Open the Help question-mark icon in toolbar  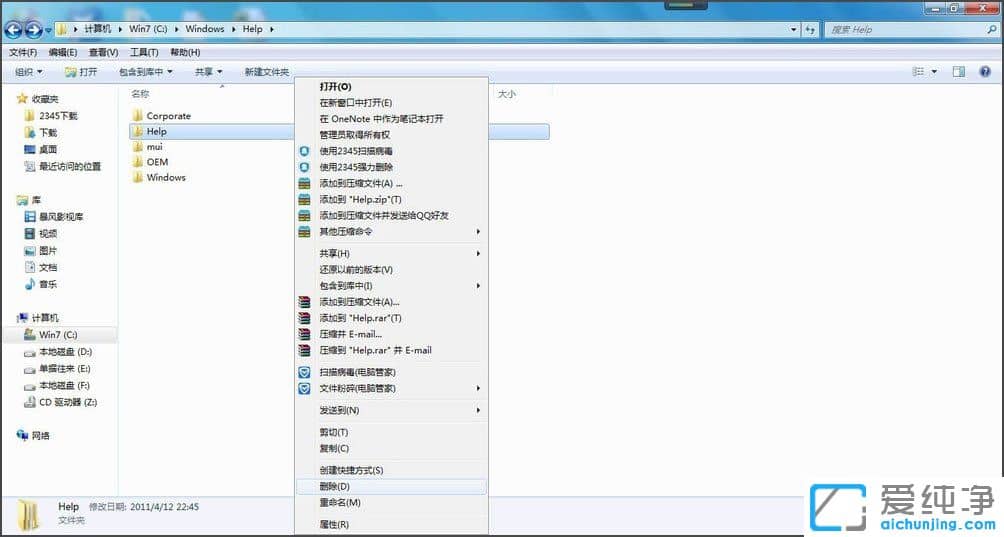pos(985,72)
